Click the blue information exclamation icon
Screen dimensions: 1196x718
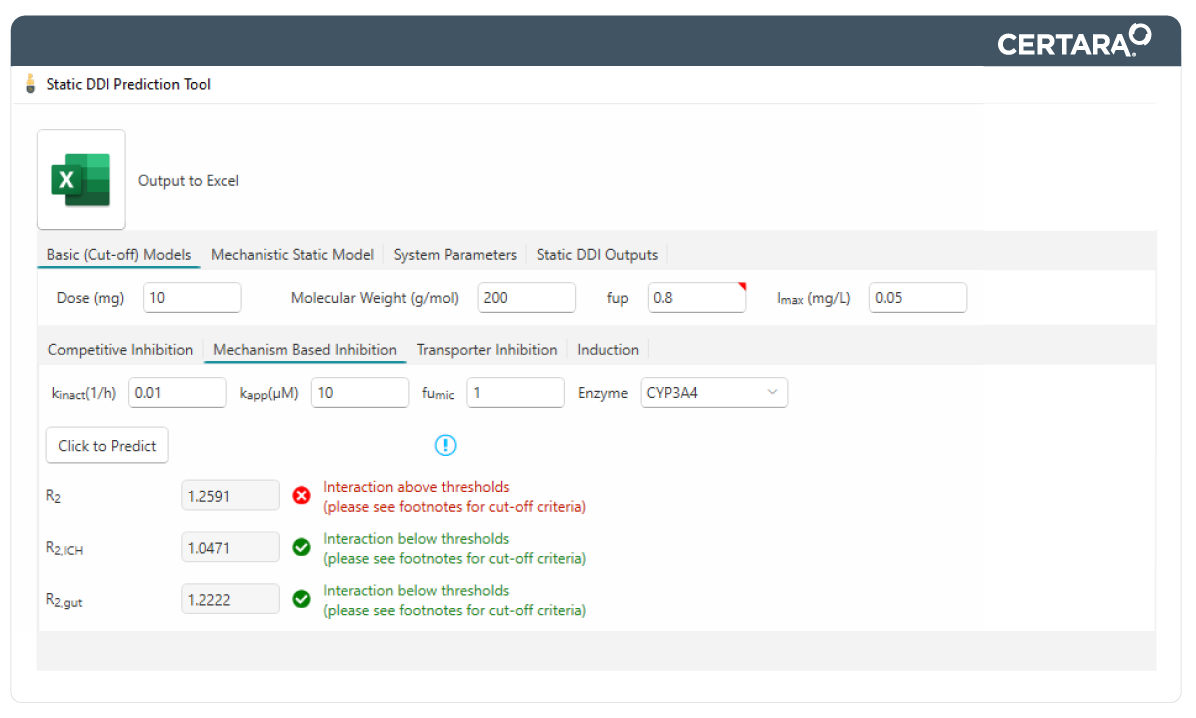pyautogui.click(x=446, y=445)
